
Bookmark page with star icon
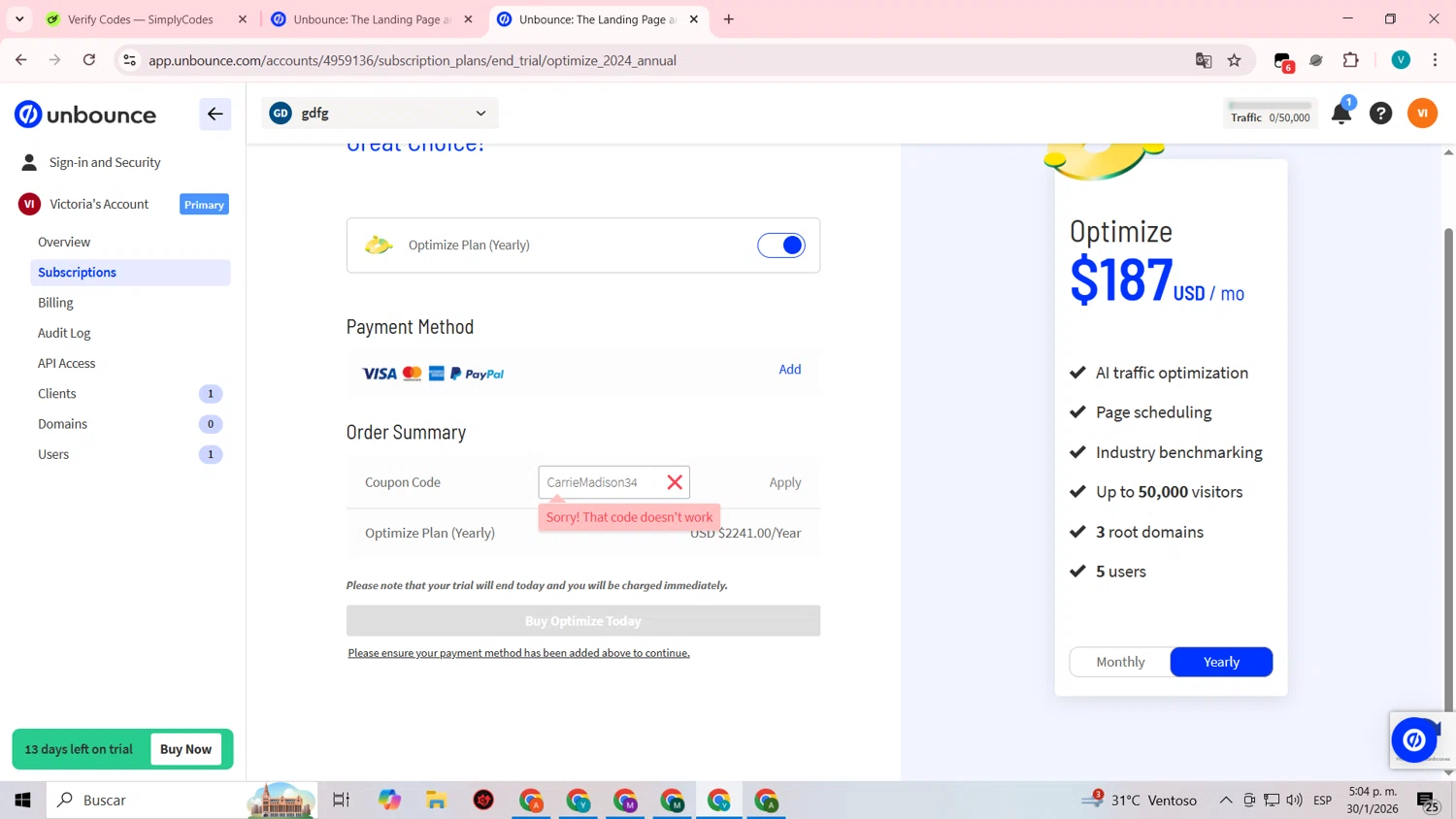click(1235, 60)
